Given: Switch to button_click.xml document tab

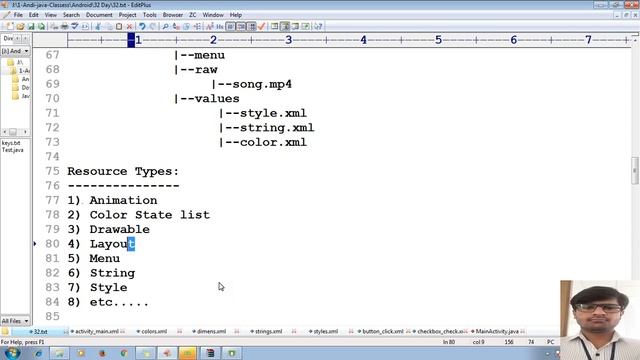Looking at the screenshot, I should (x=382, y=331).
